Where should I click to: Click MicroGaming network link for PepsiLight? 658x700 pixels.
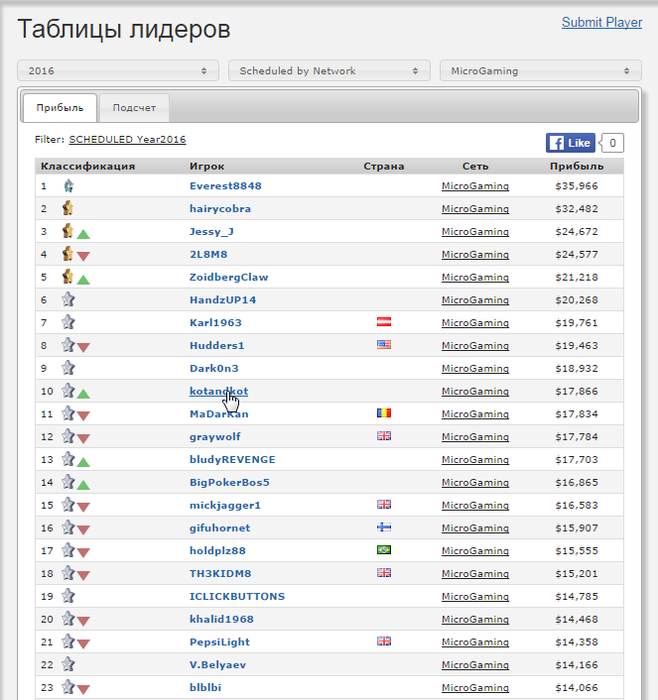pos(475,642)
